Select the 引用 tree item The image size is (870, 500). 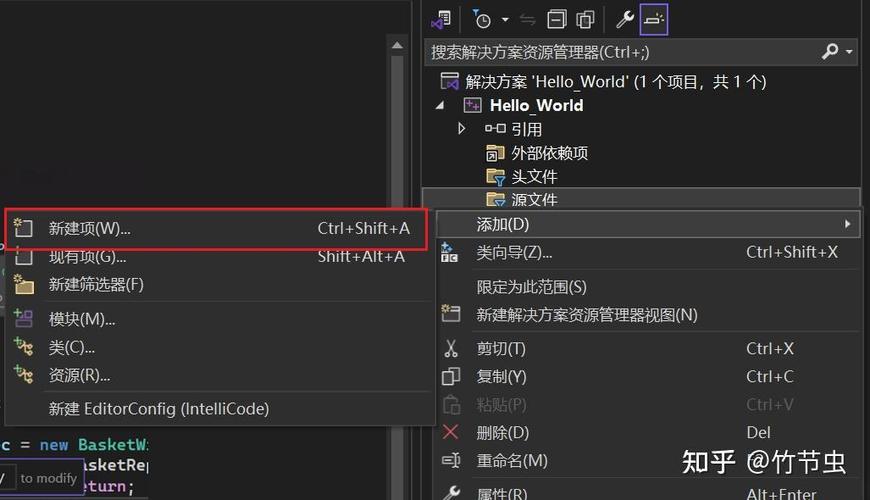526,129
